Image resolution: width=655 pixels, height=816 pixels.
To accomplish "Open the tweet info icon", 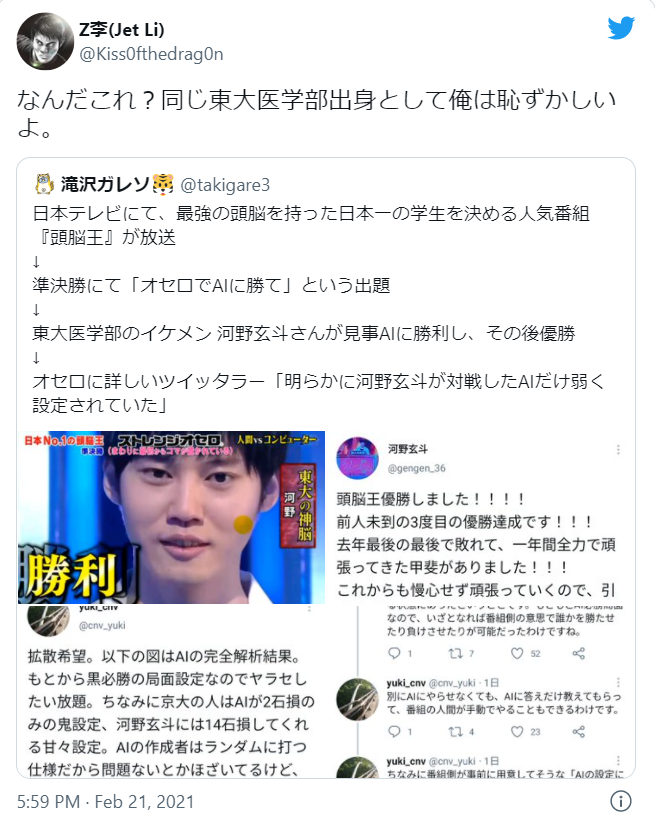I will 621,801.
